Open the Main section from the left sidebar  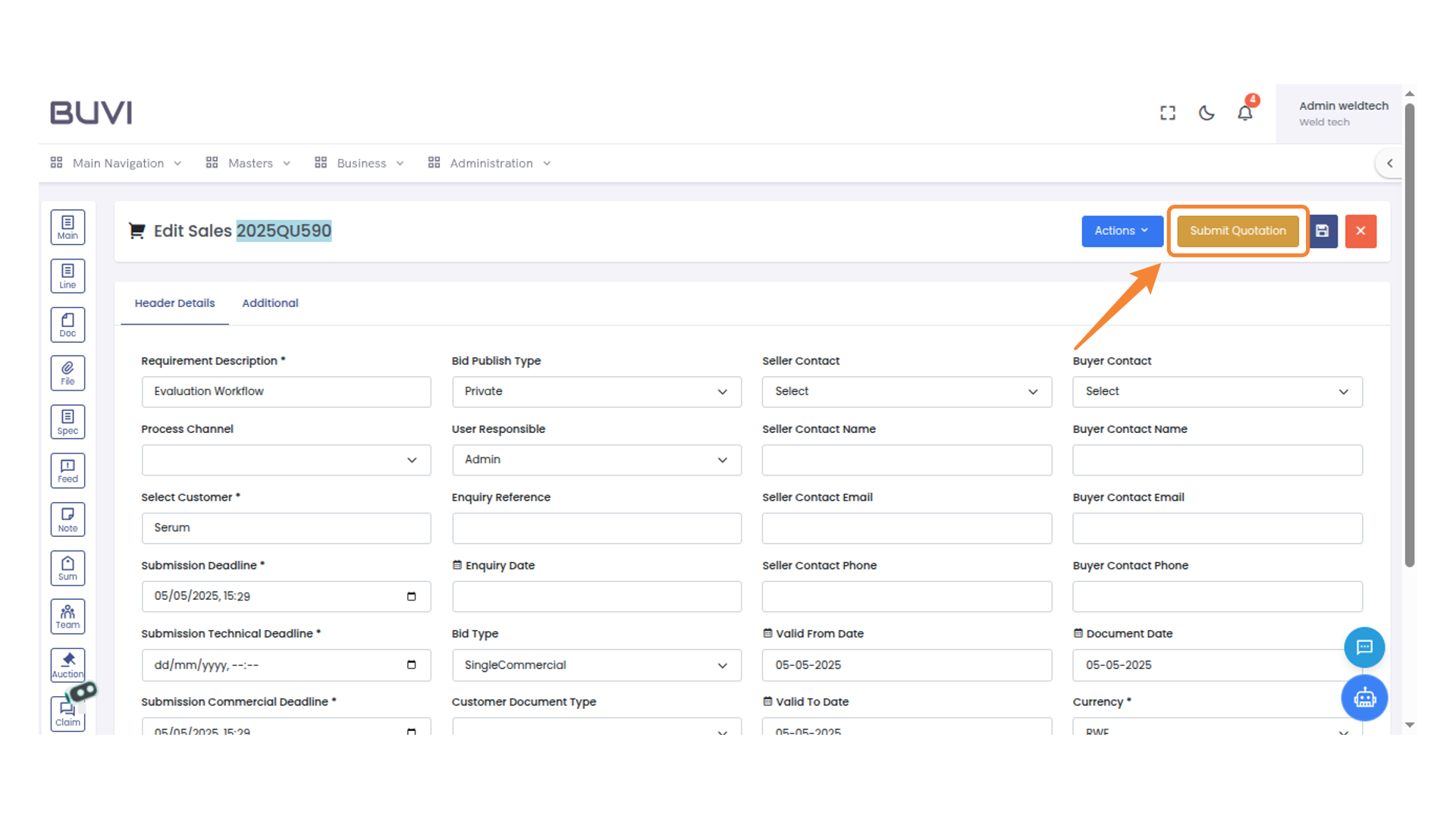[x=67, y=227]
